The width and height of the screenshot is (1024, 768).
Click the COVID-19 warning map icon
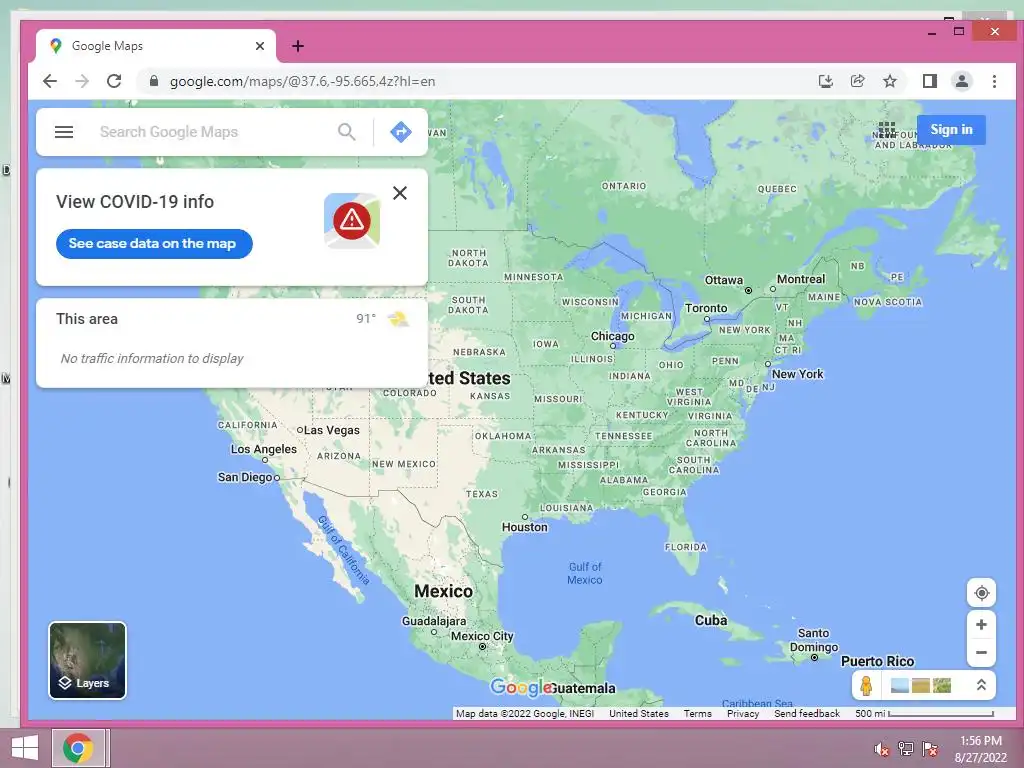point(352,221)
